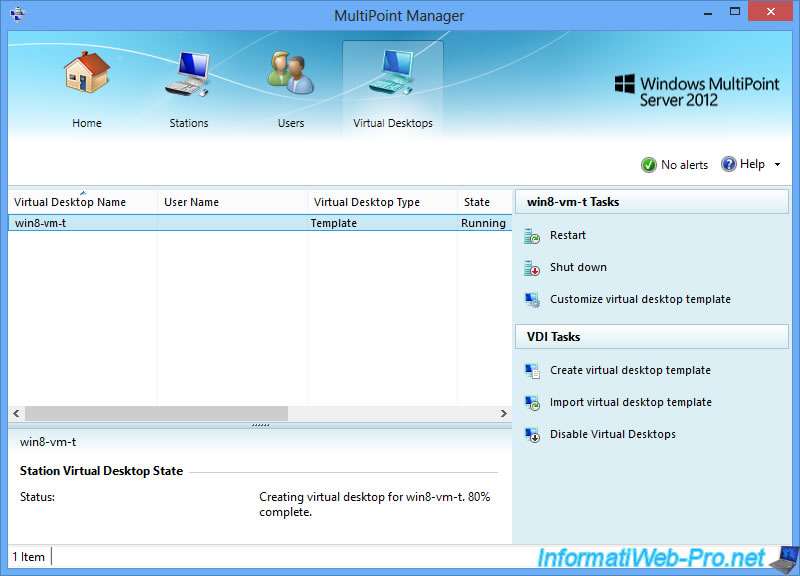800x576 pixels.
Task: Click the Import virtual desktop template icon
Action: tap(532, 403)
